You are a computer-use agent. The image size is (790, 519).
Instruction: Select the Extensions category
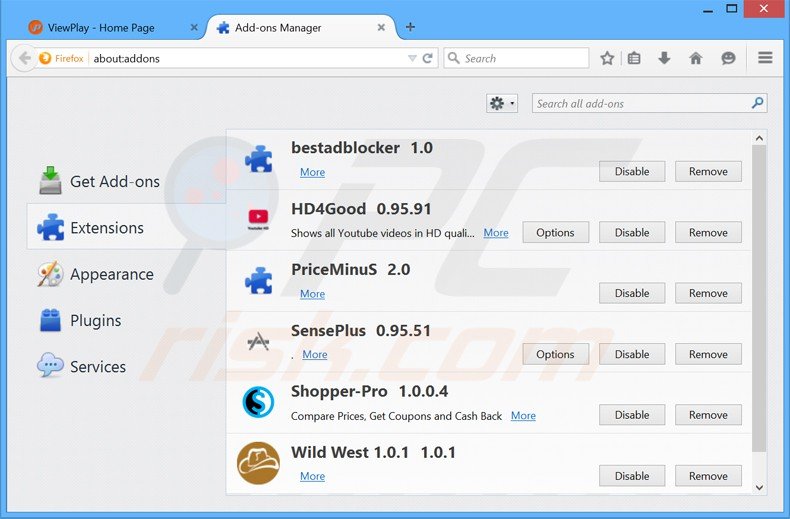point(126,227)
